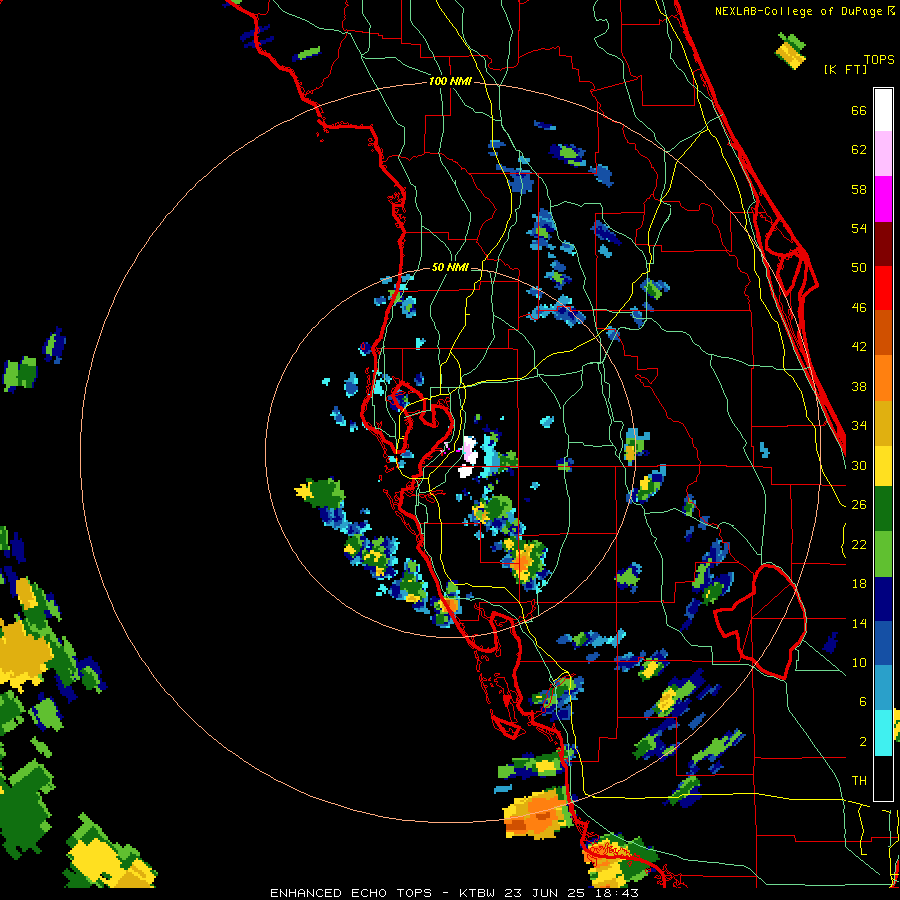The image size is (900, 900).
Task: Click the [K FT] units label
Action: pyautogui.click(x=845, y=69)
